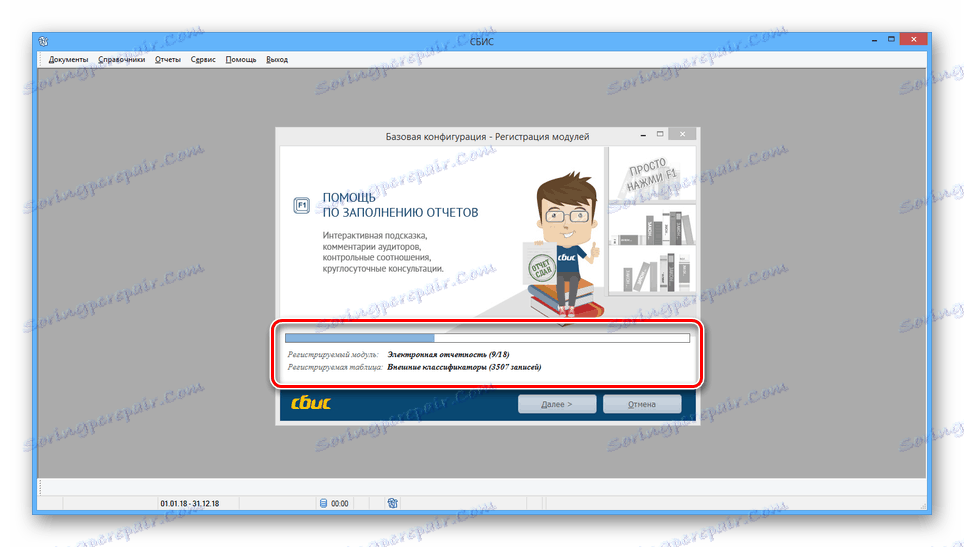Click the yellow сбис logo in dialog
The height and width of the screenshot is (547, 964).
click(x=311, y=403)
